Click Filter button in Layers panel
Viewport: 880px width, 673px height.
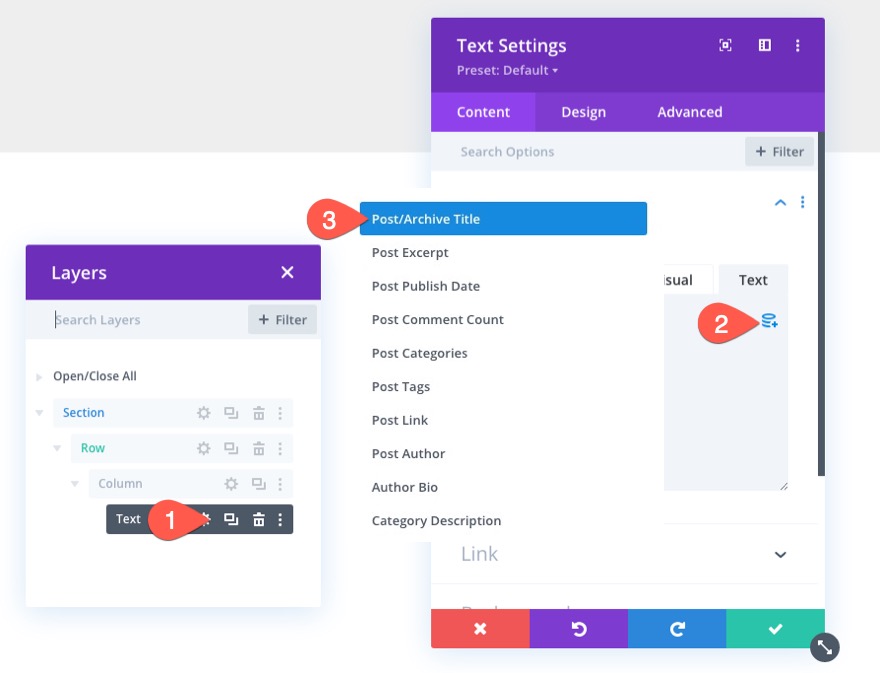pyautogui.click(x=282, y=320)
